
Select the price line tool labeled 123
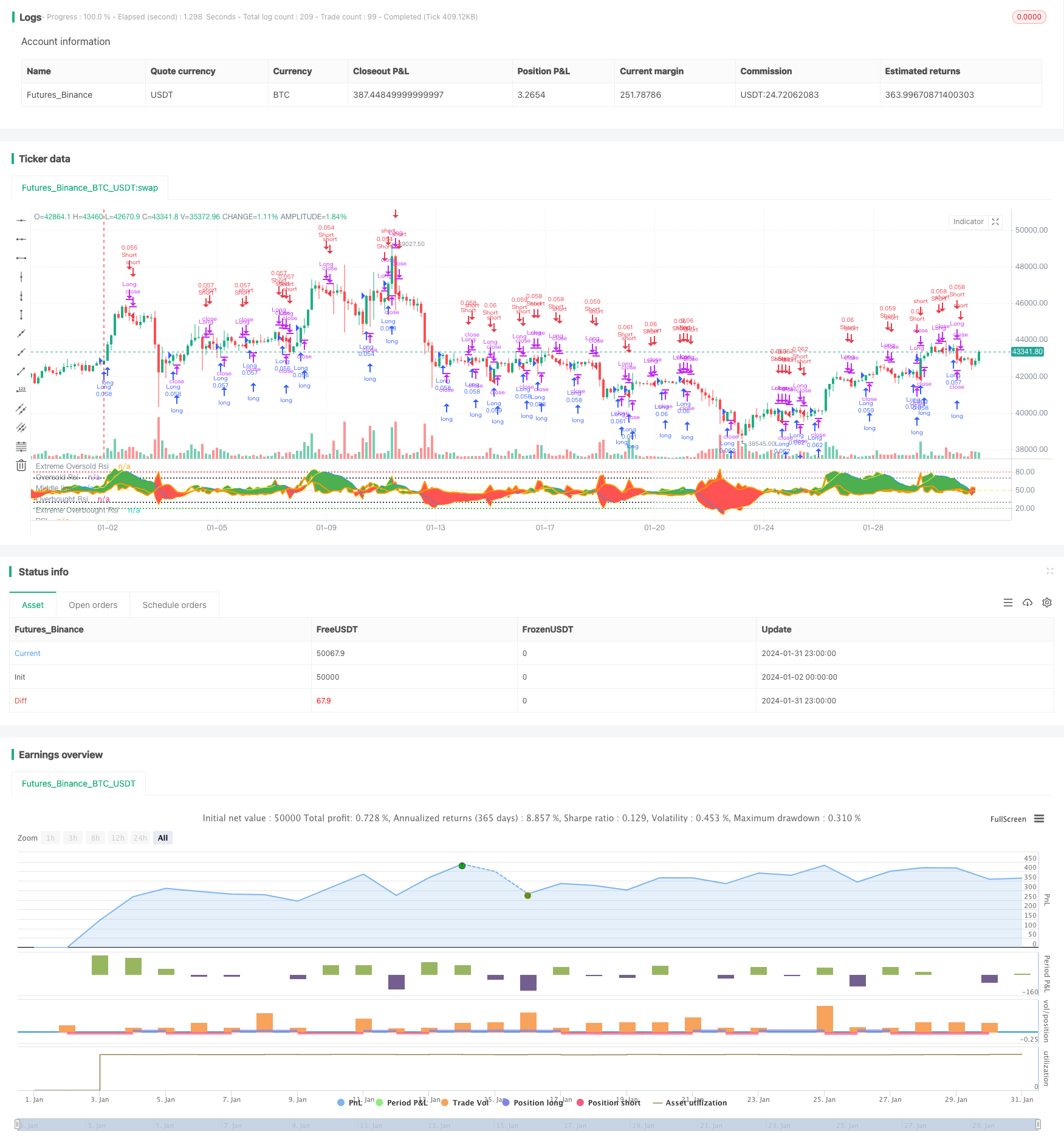[x=21, y=389]
